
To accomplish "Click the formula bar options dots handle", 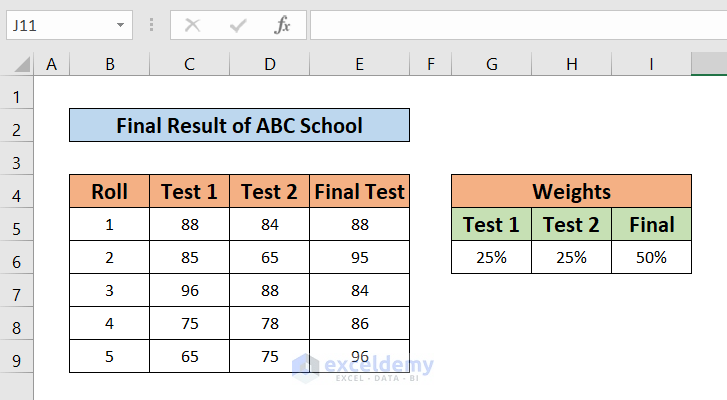I will pyautogui.click(x=151, y=25).
